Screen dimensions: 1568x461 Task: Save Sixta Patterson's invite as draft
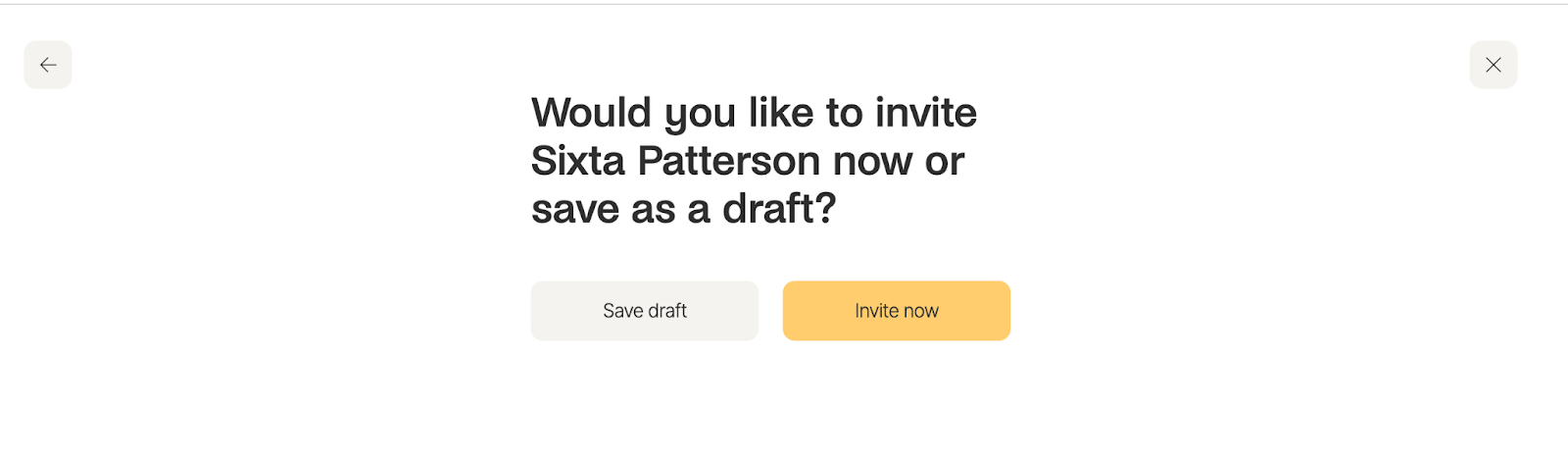pos(645,311)
